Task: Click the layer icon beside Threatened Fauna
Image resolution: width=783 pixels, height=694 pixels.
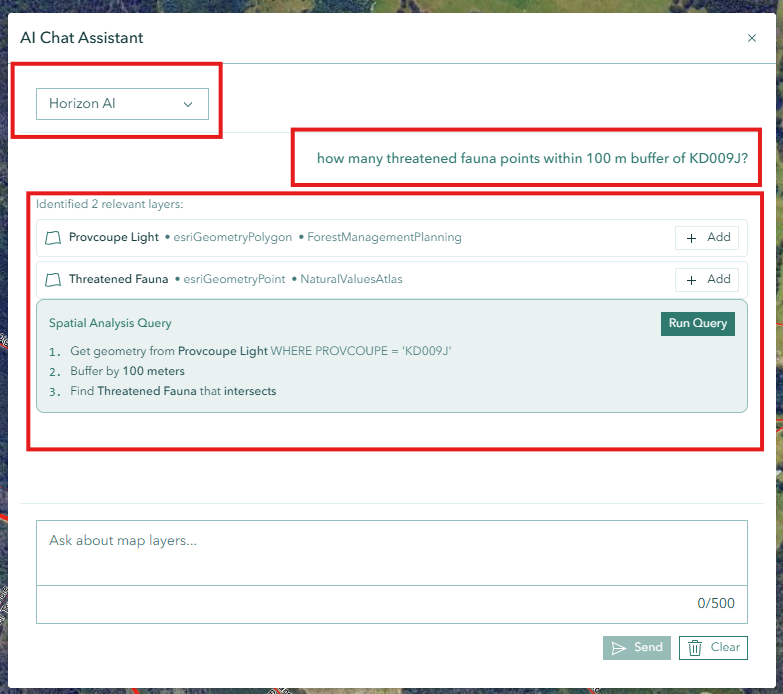Action: coord(54,280)
